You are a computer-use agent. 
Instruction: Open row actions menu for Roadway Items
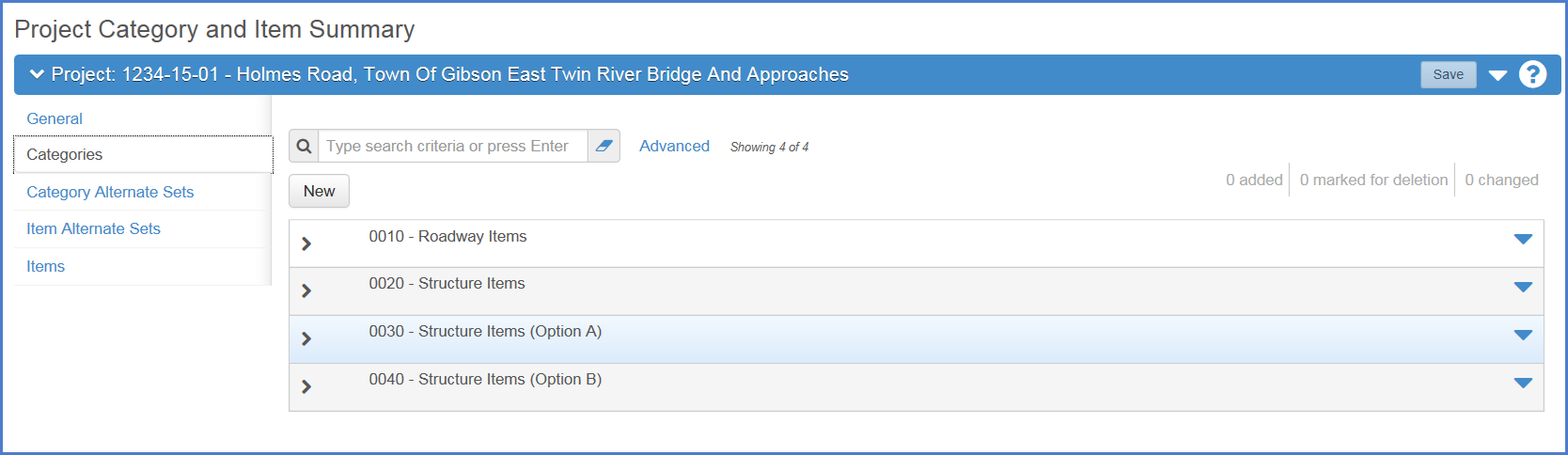coord(1523,239)
